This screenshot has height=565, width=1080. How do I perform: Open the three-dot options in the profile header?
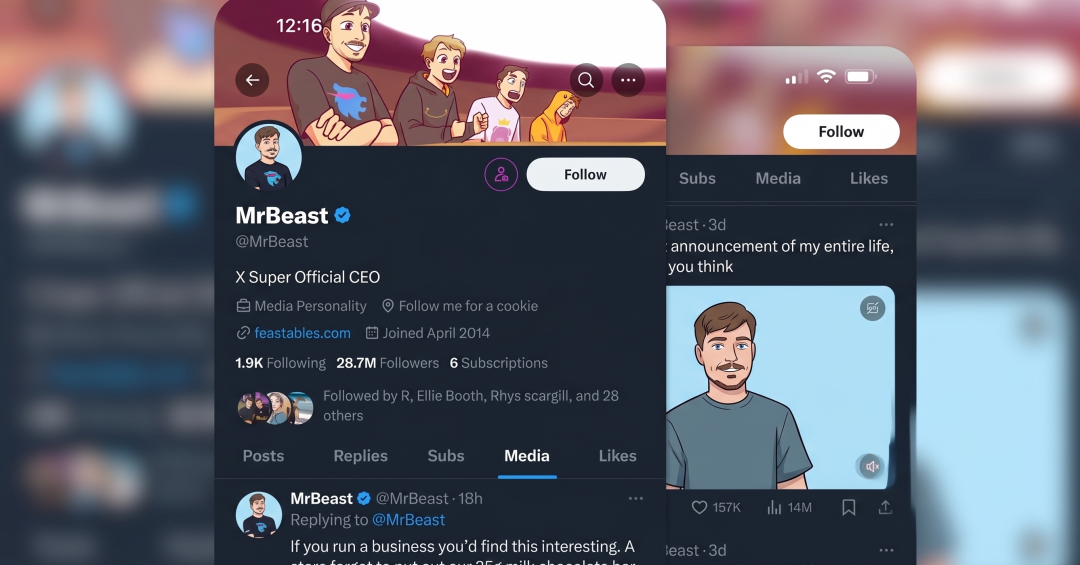click(x=628, y=80)
